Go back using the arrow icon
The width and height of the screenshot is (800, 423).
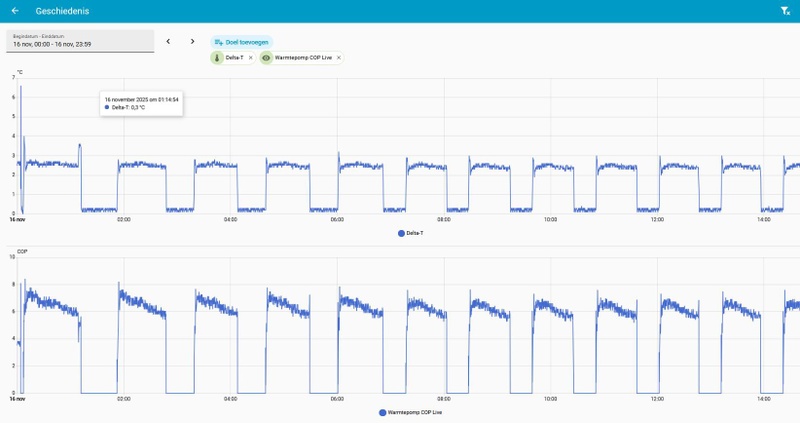coord(15,11)
